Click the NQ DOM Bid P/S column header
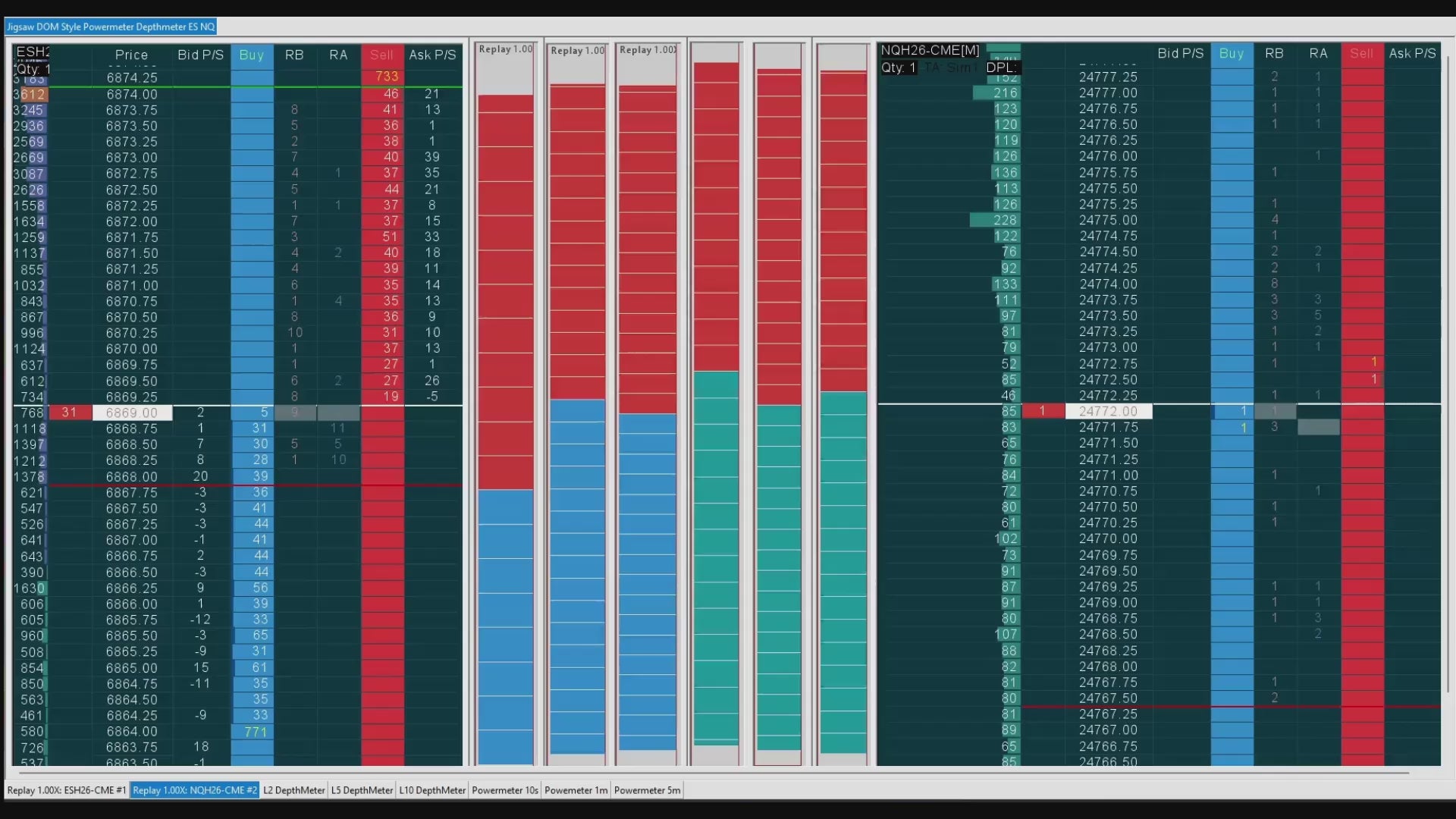This screenshot has width=1456, height=819. [x=1181, y=53]
